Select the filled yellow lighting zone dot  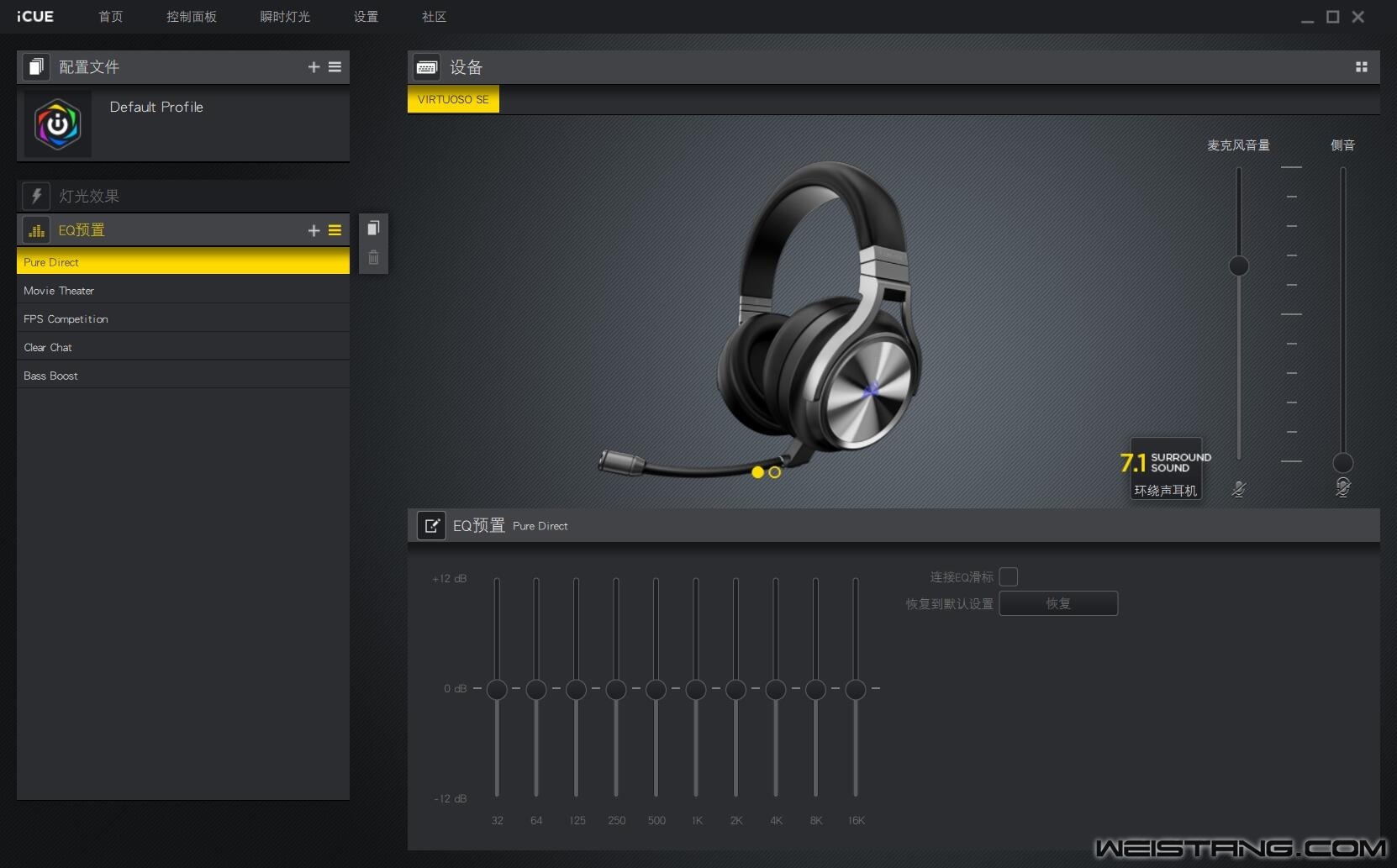757,472
